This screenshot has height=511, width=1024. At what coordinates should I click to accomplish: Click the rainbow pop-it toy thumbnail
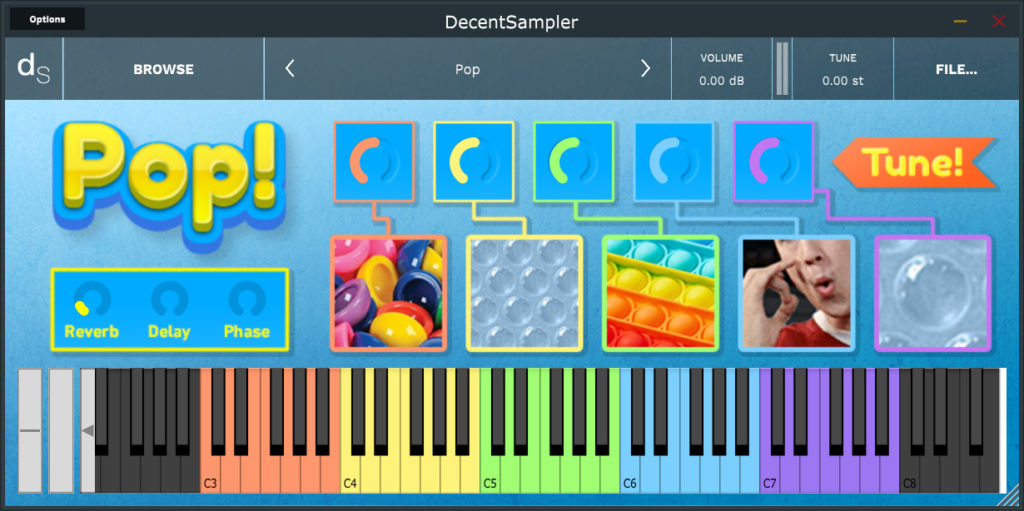click(x=660, y=293)
